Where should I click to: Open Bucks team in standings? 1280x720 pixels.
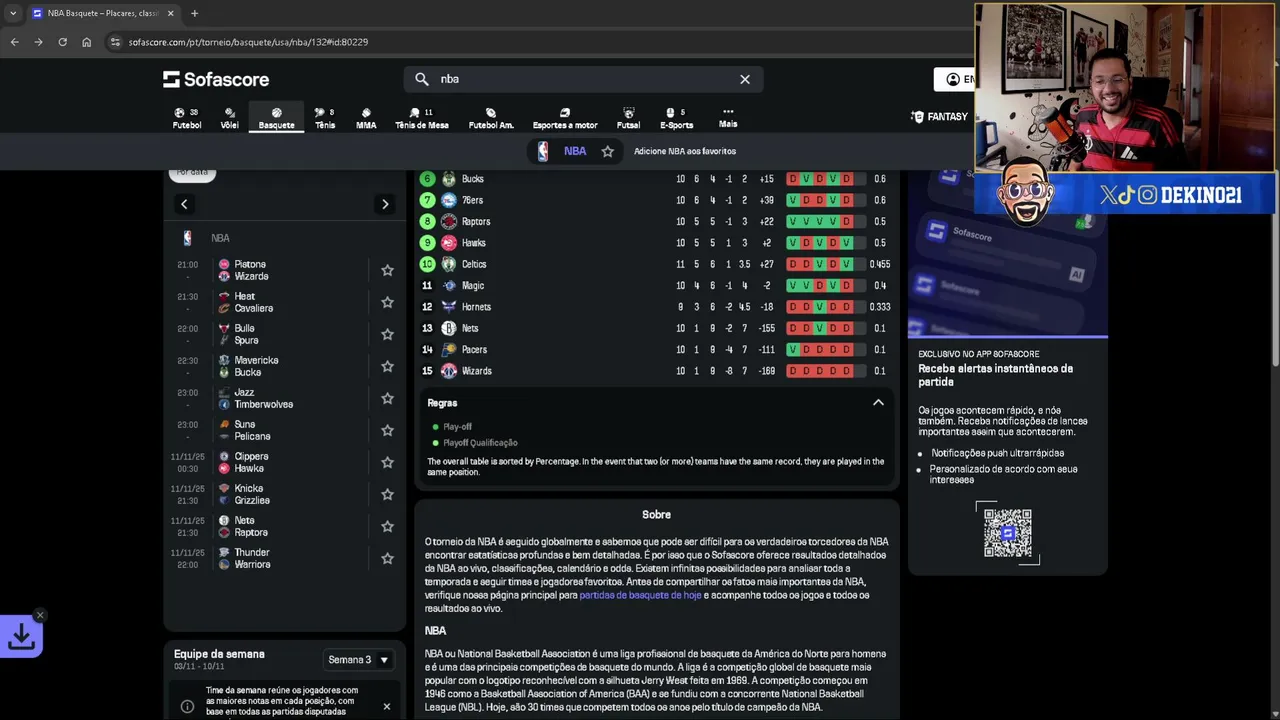pyautogui.click(x=657, y=179)
